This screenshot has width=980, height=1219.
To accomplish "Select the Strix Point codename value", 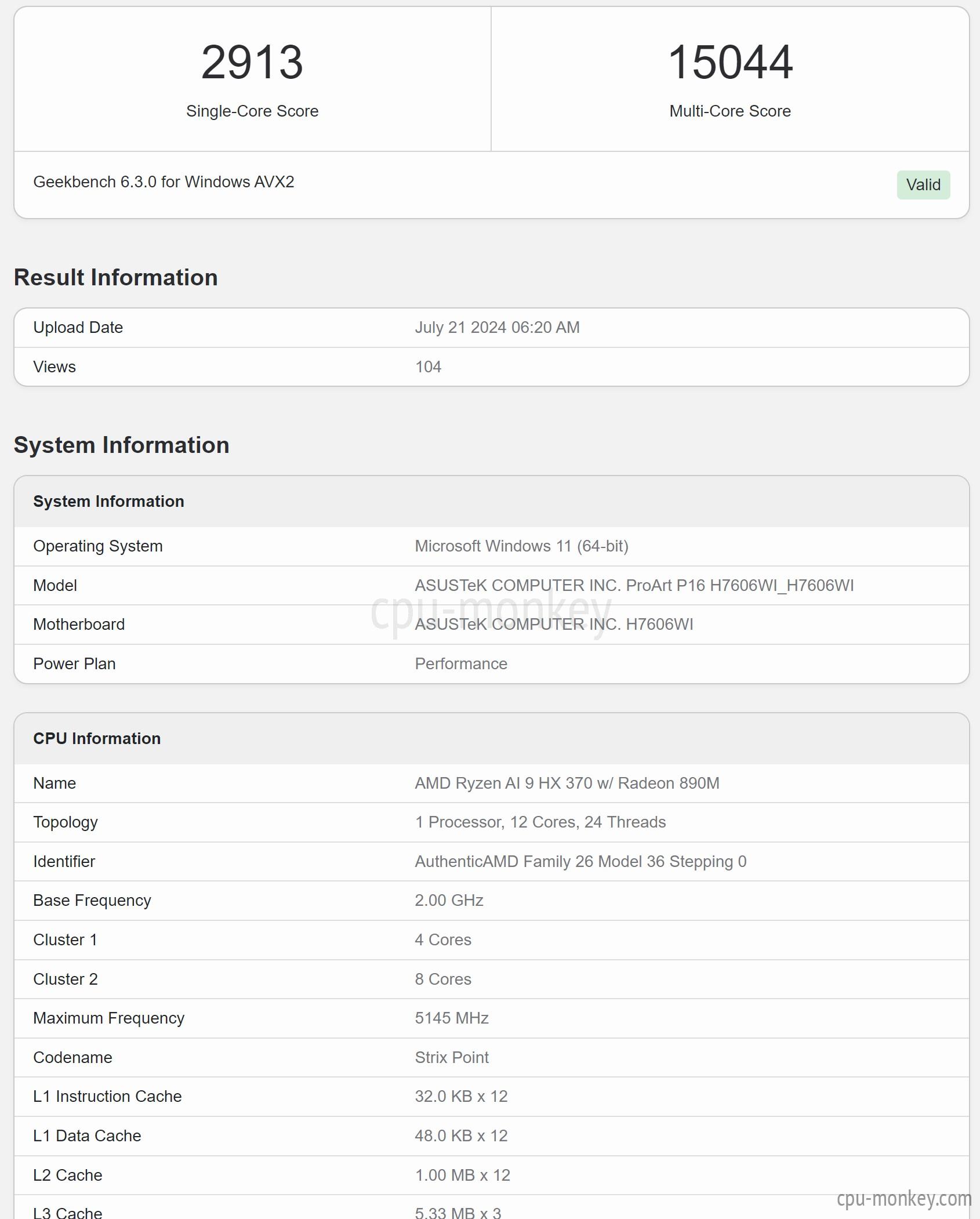I will 452,1057.
